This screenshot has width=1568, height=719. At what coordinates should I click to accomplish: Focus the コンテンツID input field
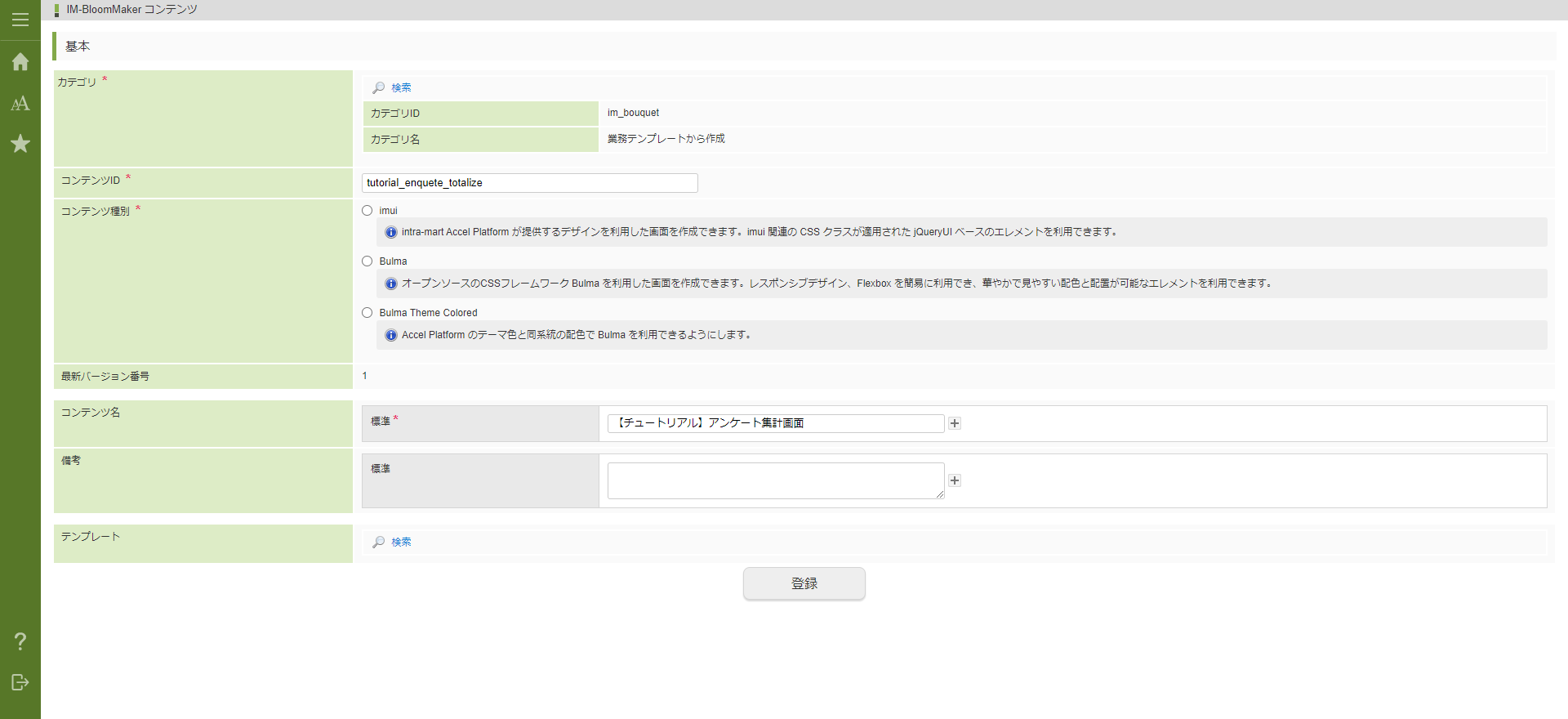pos(530,183)
